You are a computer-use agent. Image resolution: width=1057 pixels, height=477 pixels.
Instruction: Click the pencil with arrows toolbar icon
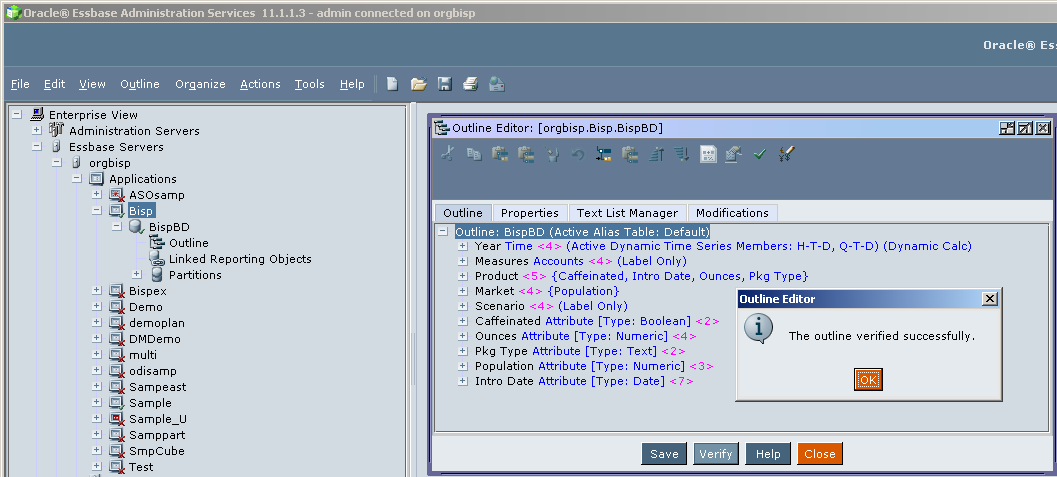tap(786, 154)
